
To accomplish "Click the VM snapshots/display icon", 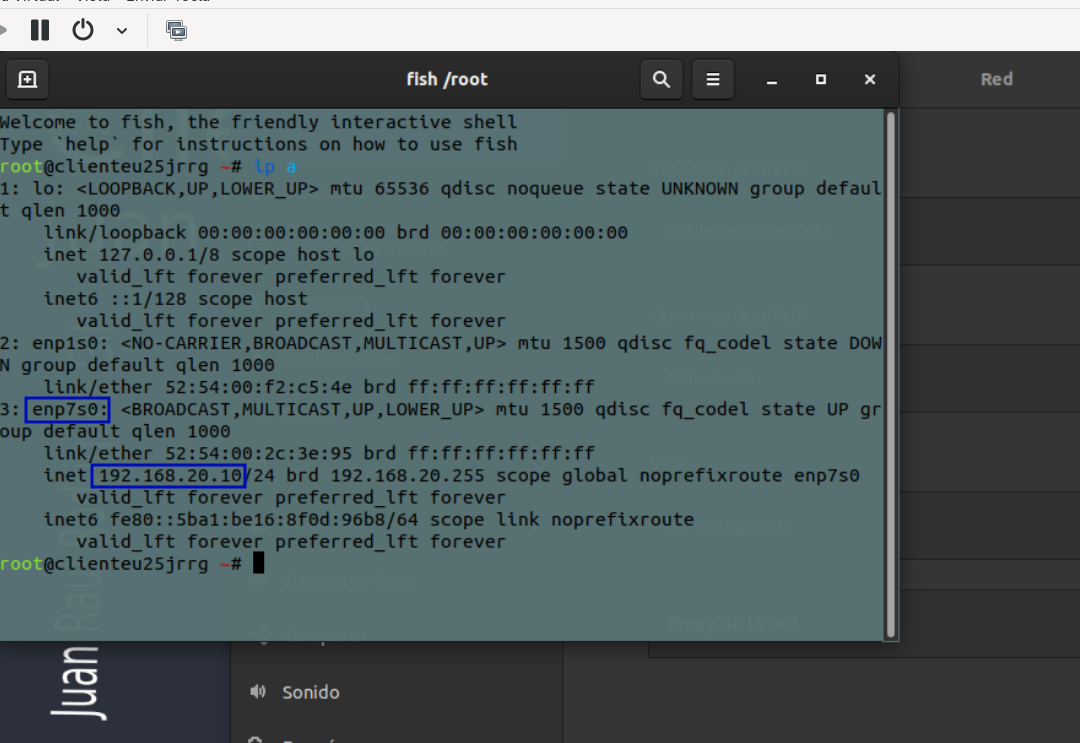I will coord(176,30).
